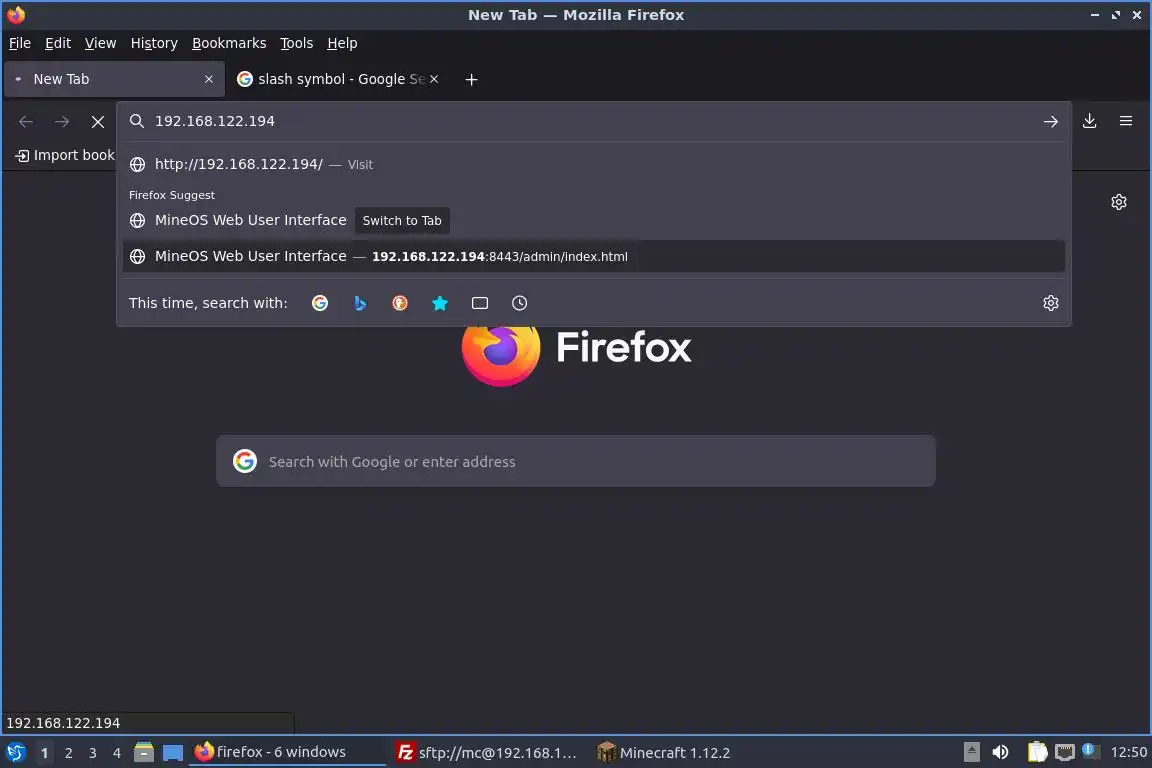1152x768 pixels.
Task: Click the removable media eject tray icon
Action: [971, 752]
